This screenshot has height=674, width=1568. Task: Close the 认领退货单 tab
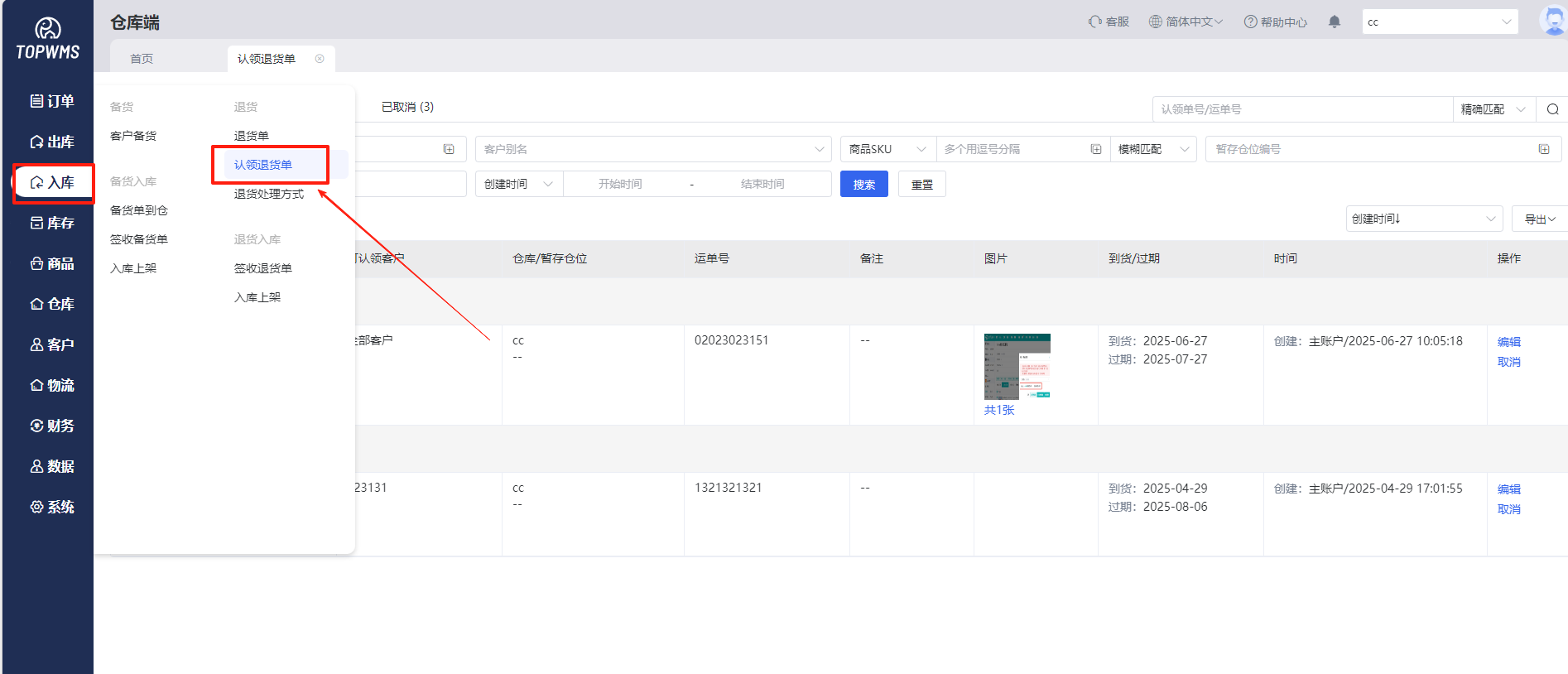pyautogui.click(x=320, y=59)
